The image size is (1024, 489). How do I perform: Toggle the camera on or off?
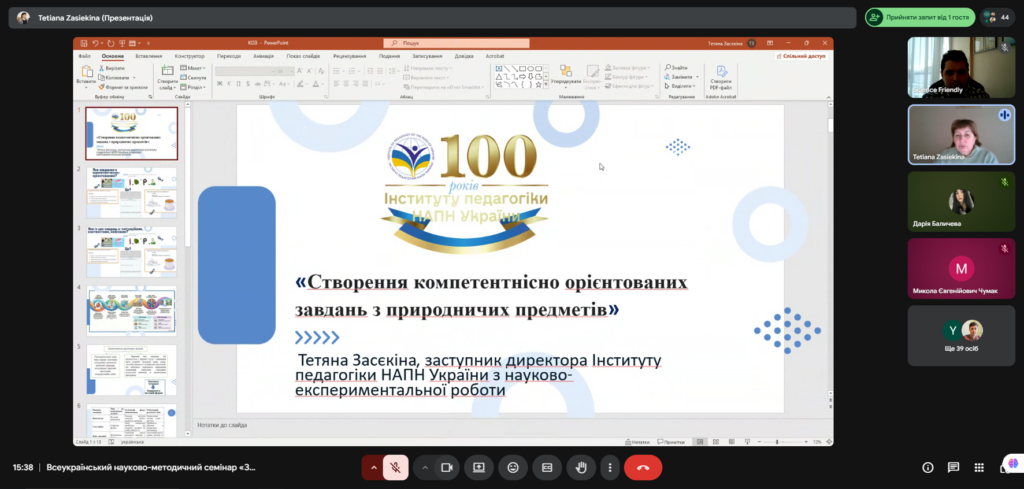pyautogui.click(x=446, y=467)
